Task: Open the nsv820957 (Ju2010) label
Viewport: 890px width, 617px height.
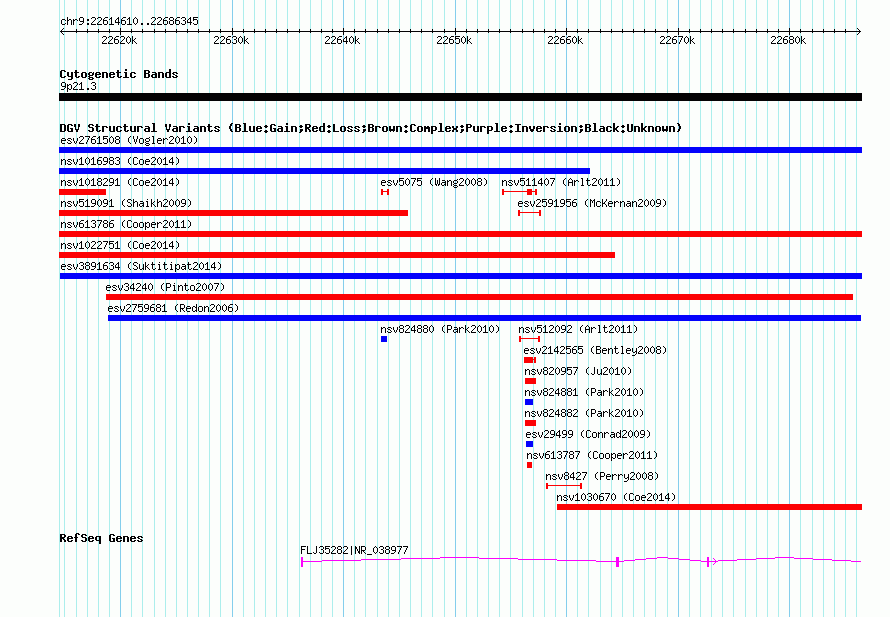Action: point(578,371)
